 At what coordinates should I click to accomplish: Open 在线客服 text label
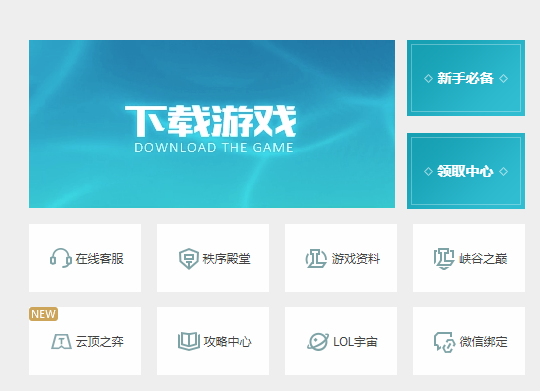[x=100, y=259]
